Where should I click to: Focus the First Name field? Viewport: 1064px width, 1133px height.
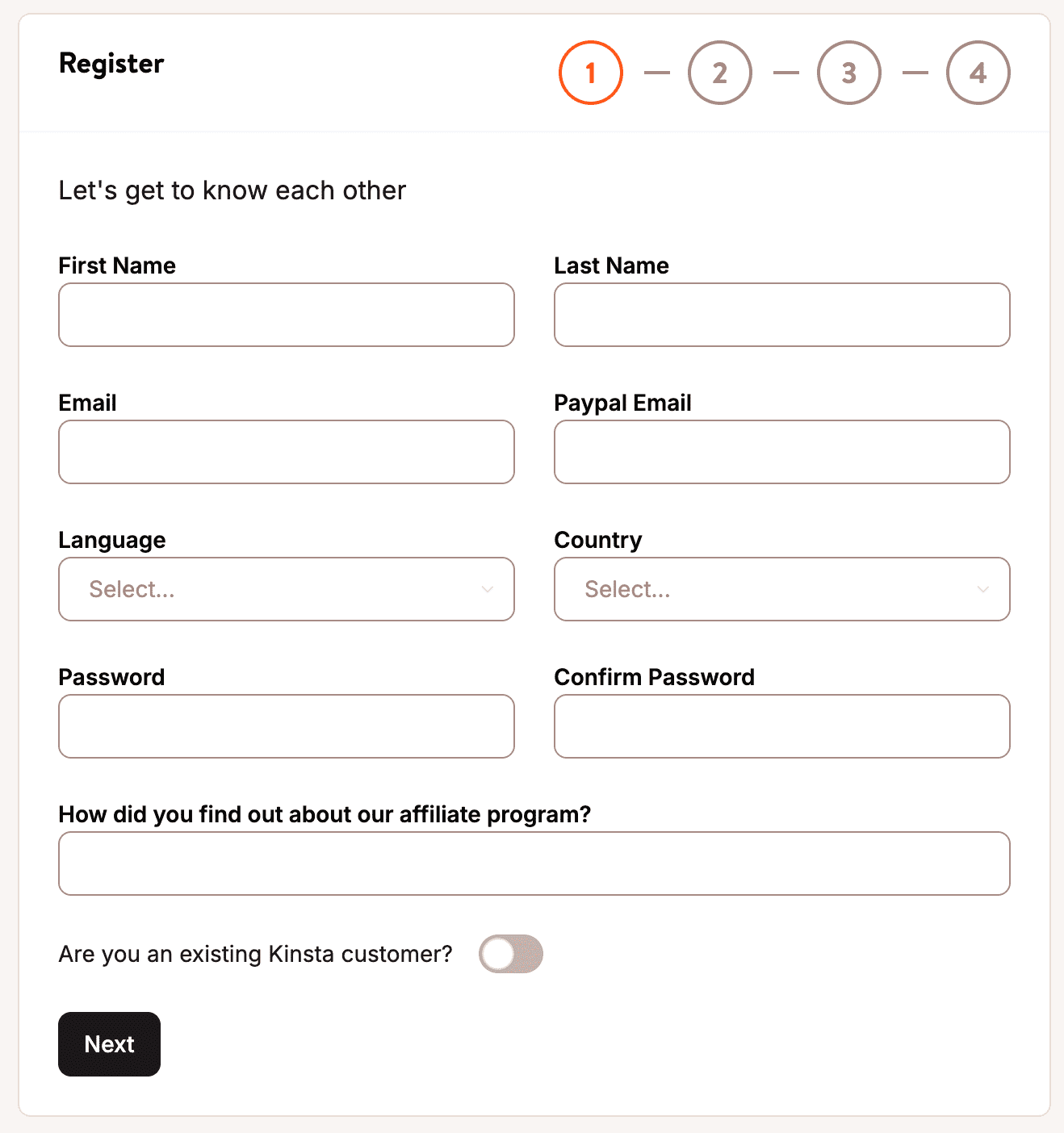pyautogui.click(x=286, y=315)
